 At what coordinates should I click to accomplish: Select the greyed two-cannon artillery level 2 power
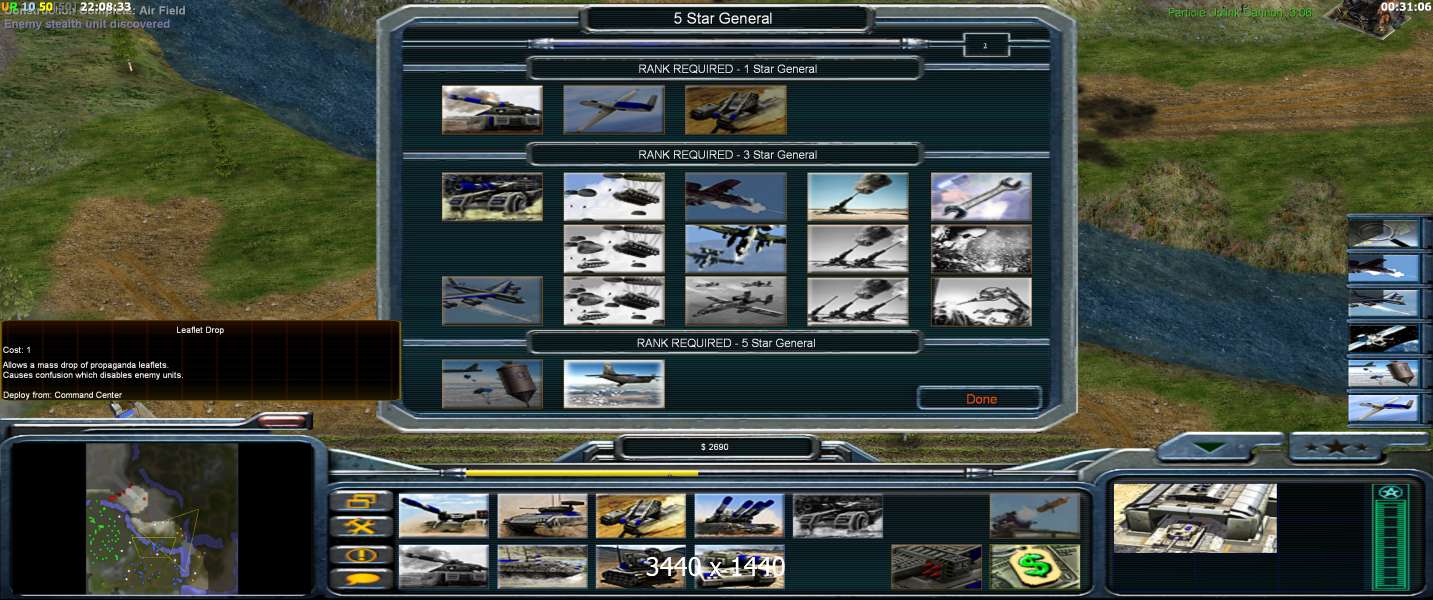(858, 249)
